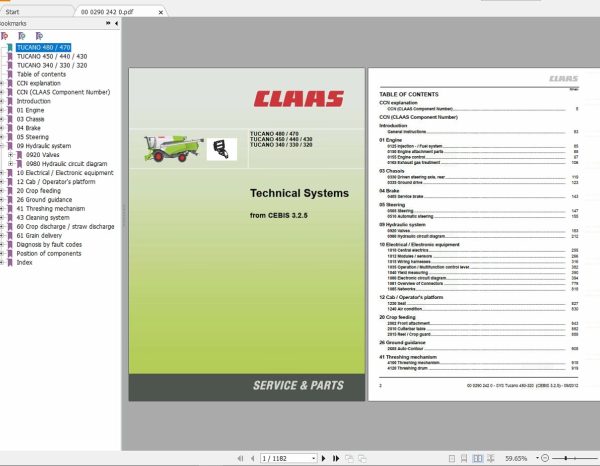Click the bookmarks panel expand-width icon
600x466 pixels.
pos(108,23)
